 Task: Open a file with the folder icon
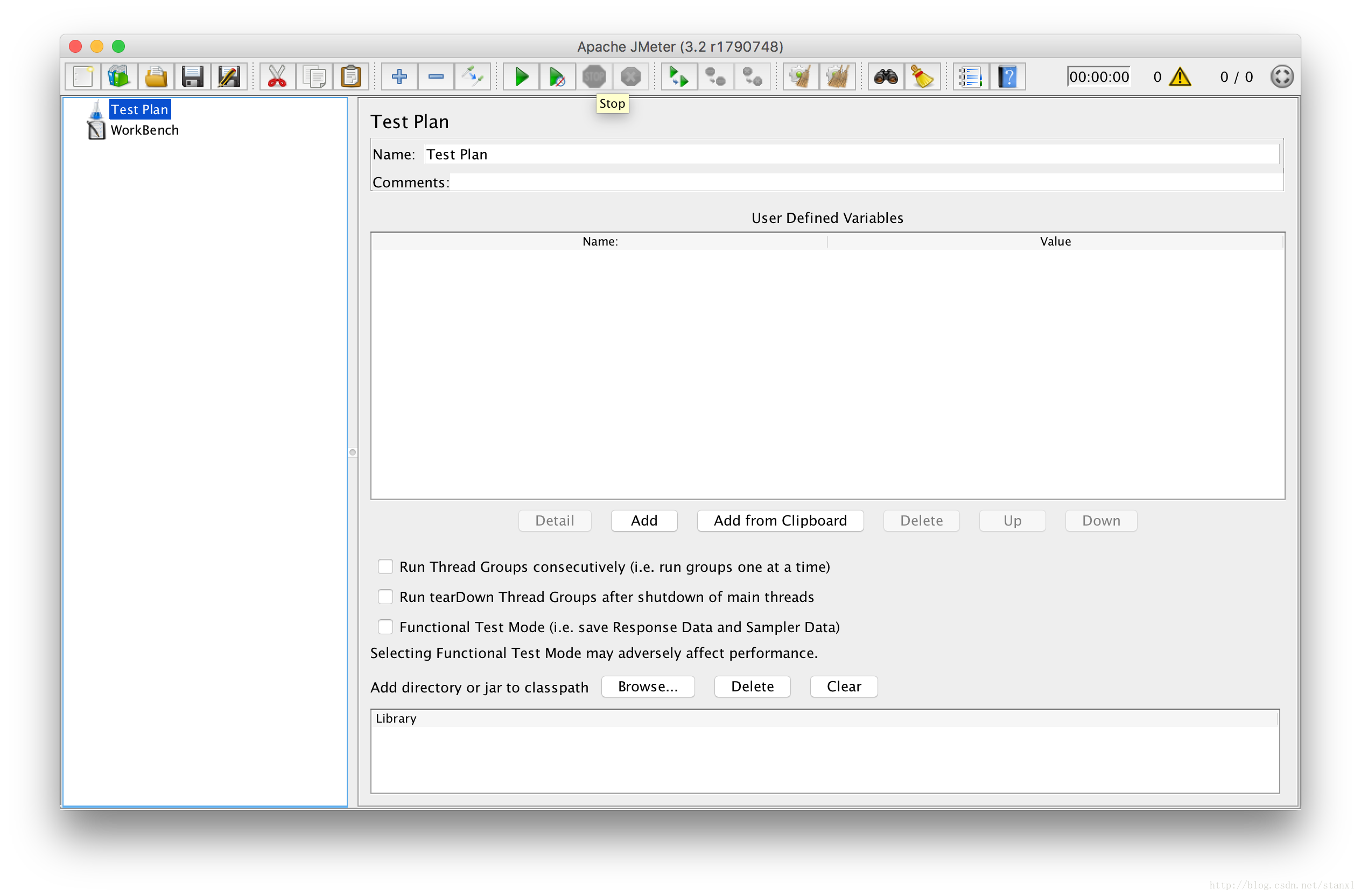tap(156, 76)
